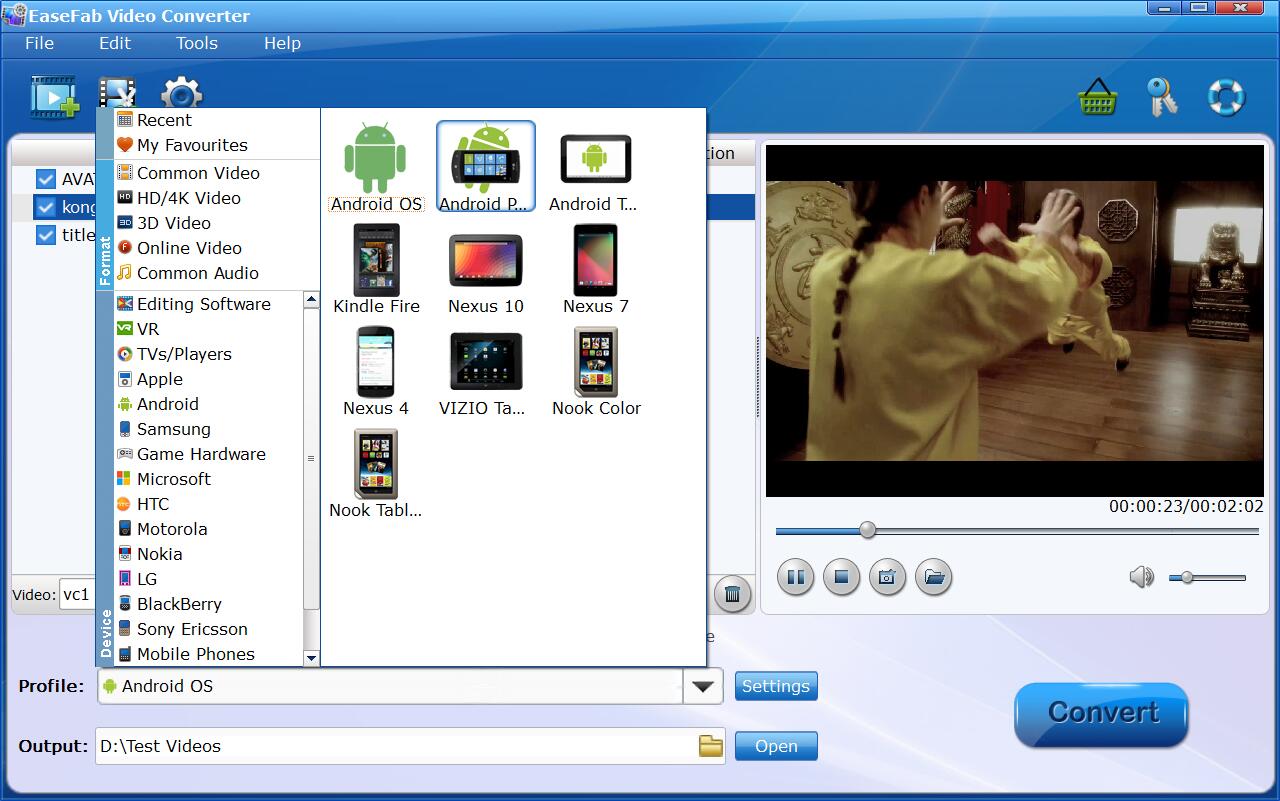Viewport: 1280px width, 801px height.
Task: Stop the video preview
Action: click(x=841, y=577)
